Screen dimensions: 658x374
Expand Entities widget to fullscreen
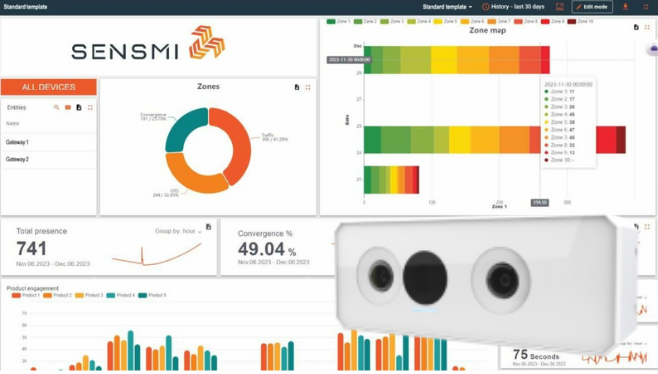click(90, 107)
